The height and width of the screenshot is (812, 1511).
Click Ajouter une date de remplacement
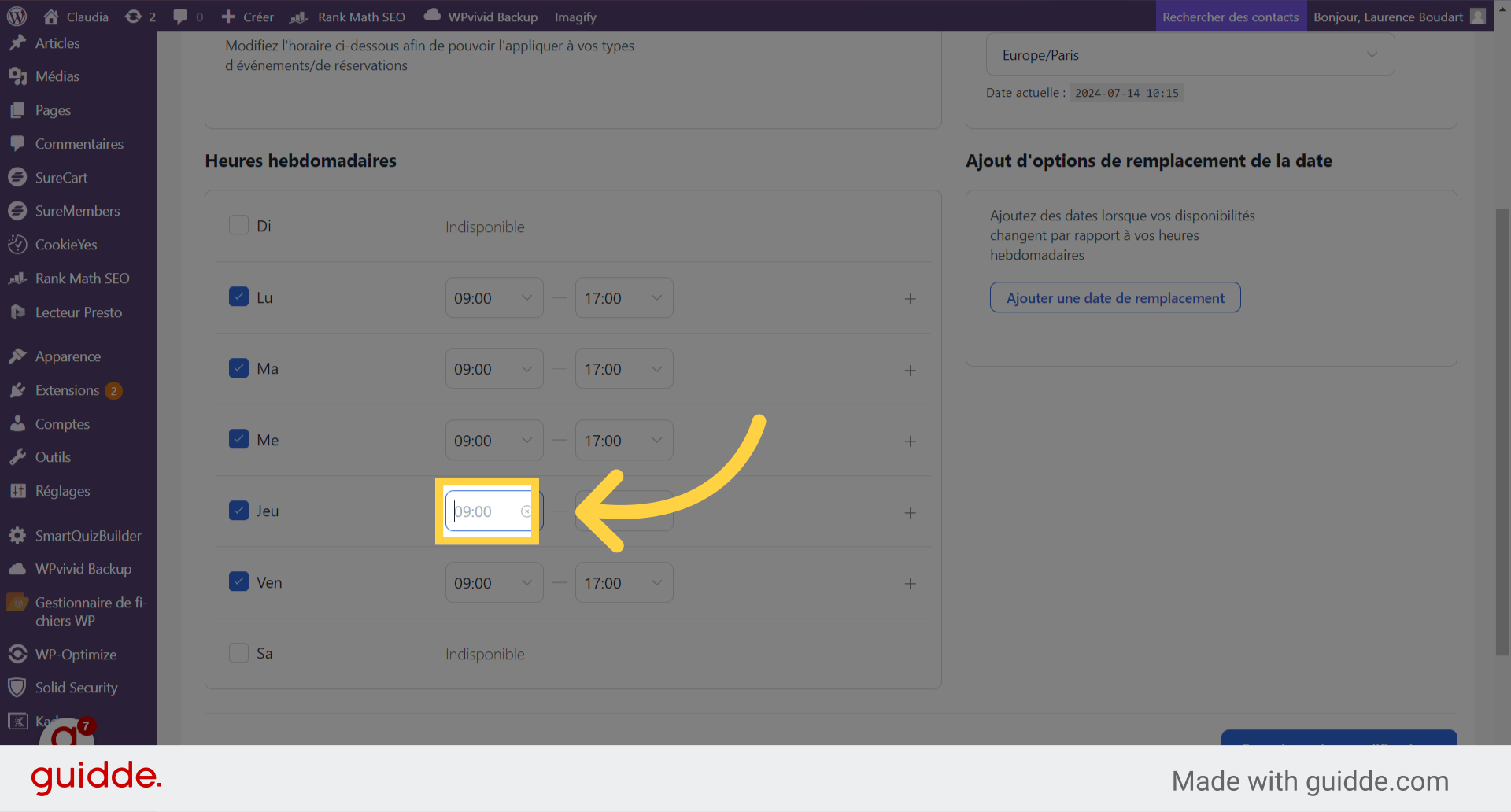coord(1115,297)
